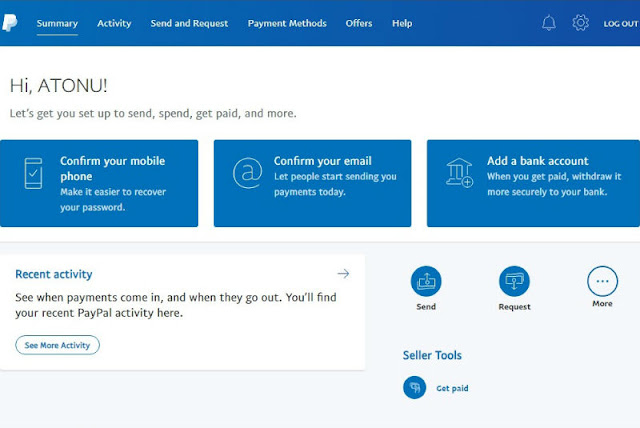Open notifications bell icon
Viewport: 640px width, 428px height.
[549, 23]
